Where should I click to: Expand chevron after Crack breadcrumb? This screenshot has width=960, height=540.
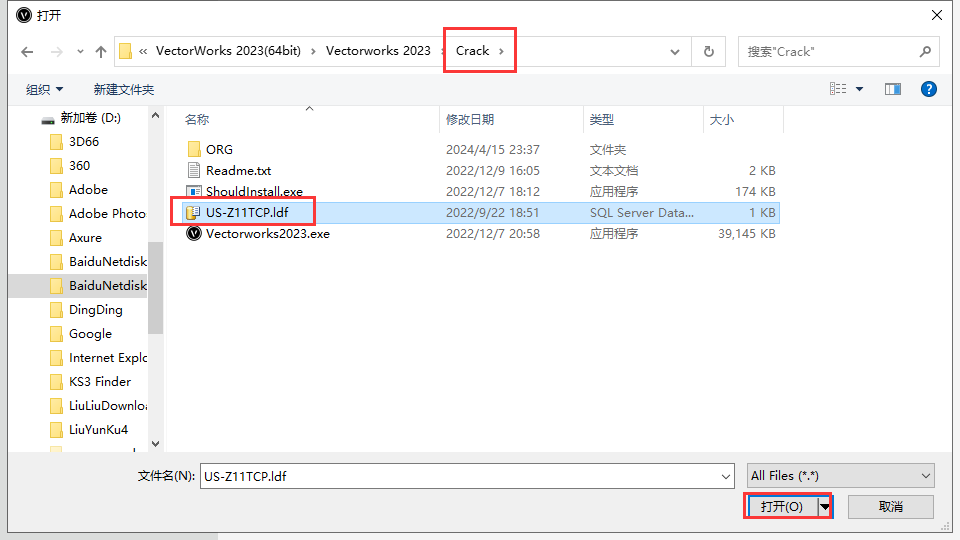(501, 51)
